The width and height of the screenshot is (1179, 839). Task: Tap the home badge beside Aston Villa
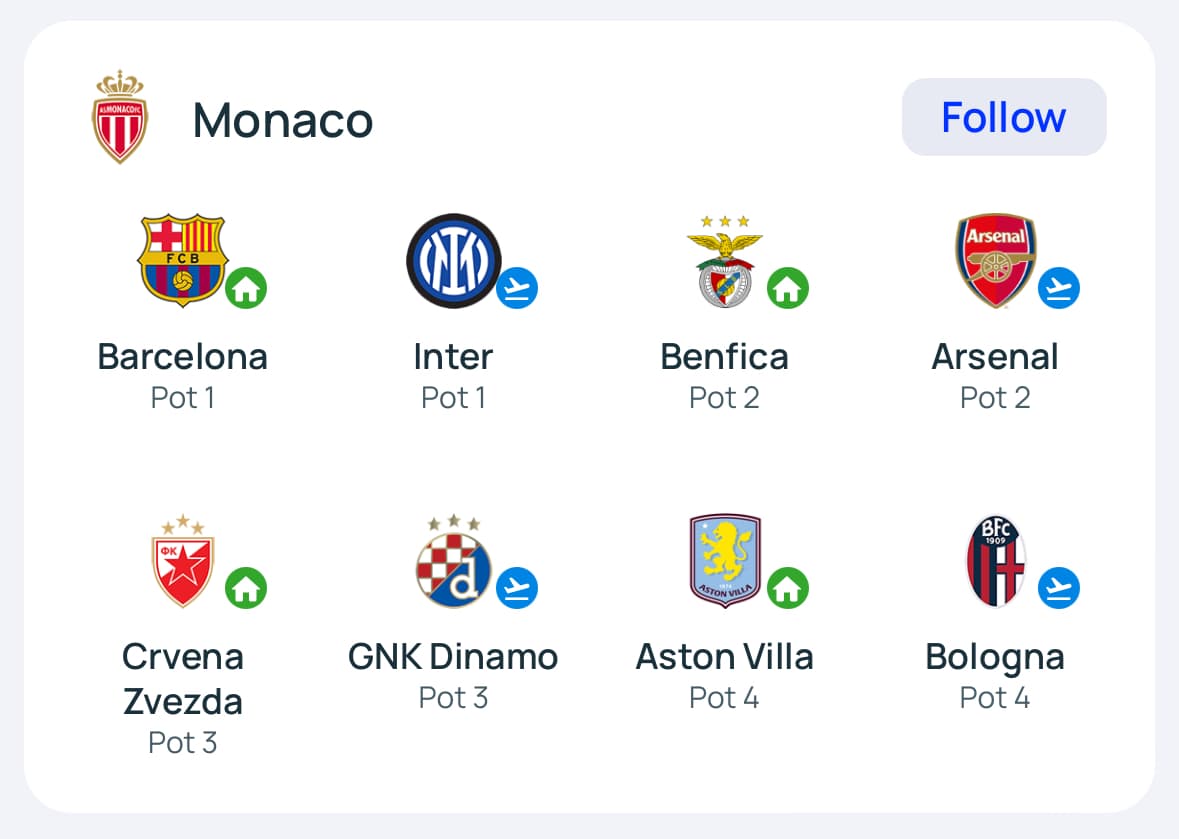click(788, 588)
